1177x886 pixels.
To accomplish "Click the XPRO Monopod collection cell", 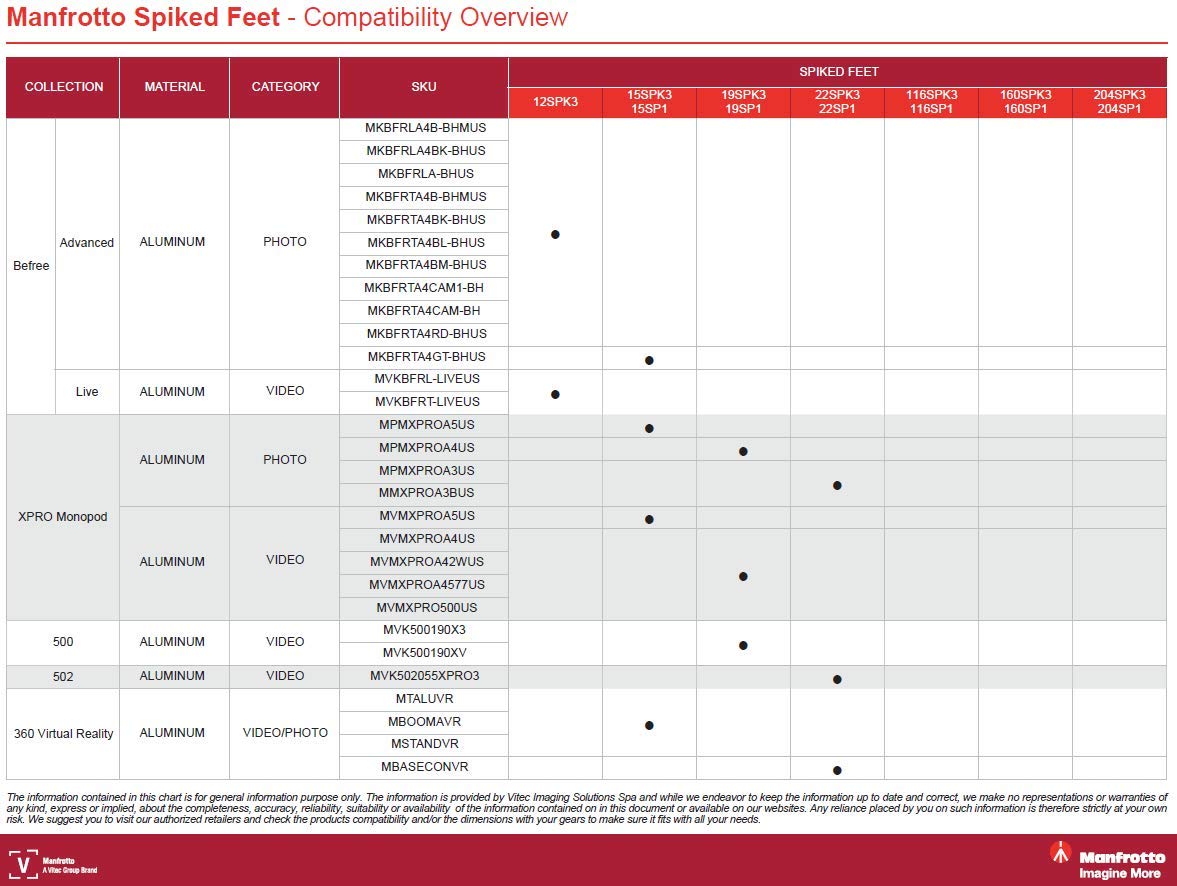I will point(63,516).
